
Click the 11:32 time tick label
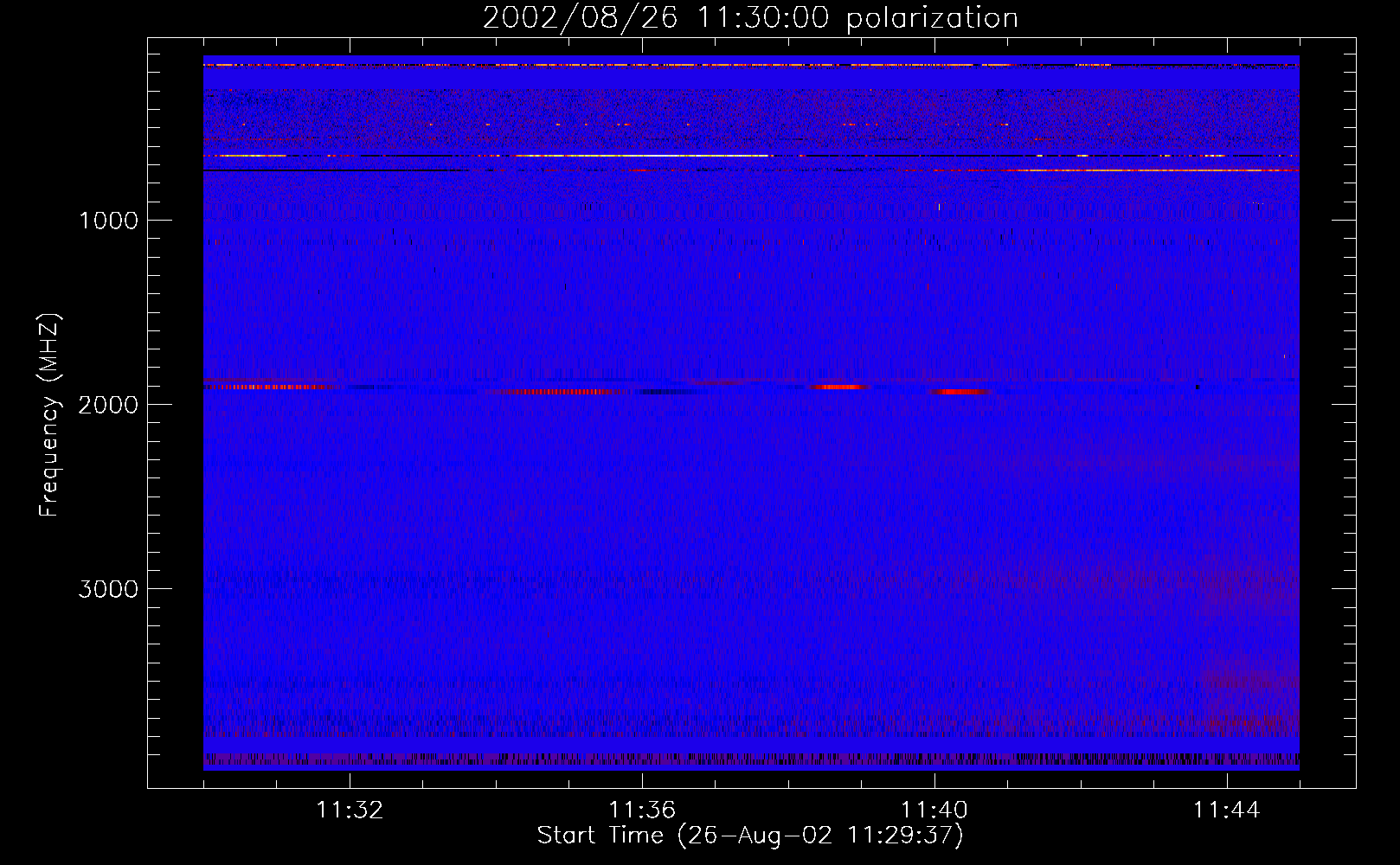click(x=350, y=810)
